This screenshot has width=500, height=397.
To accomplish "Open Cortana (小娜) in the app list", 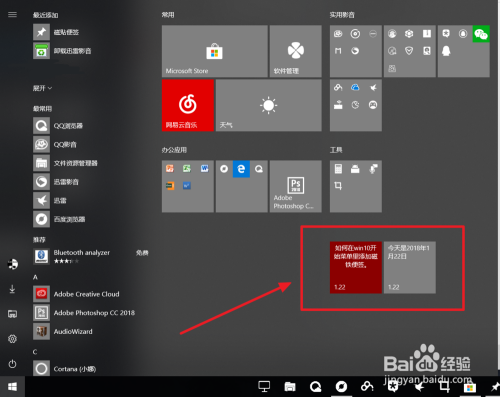I will click(65, 369).
